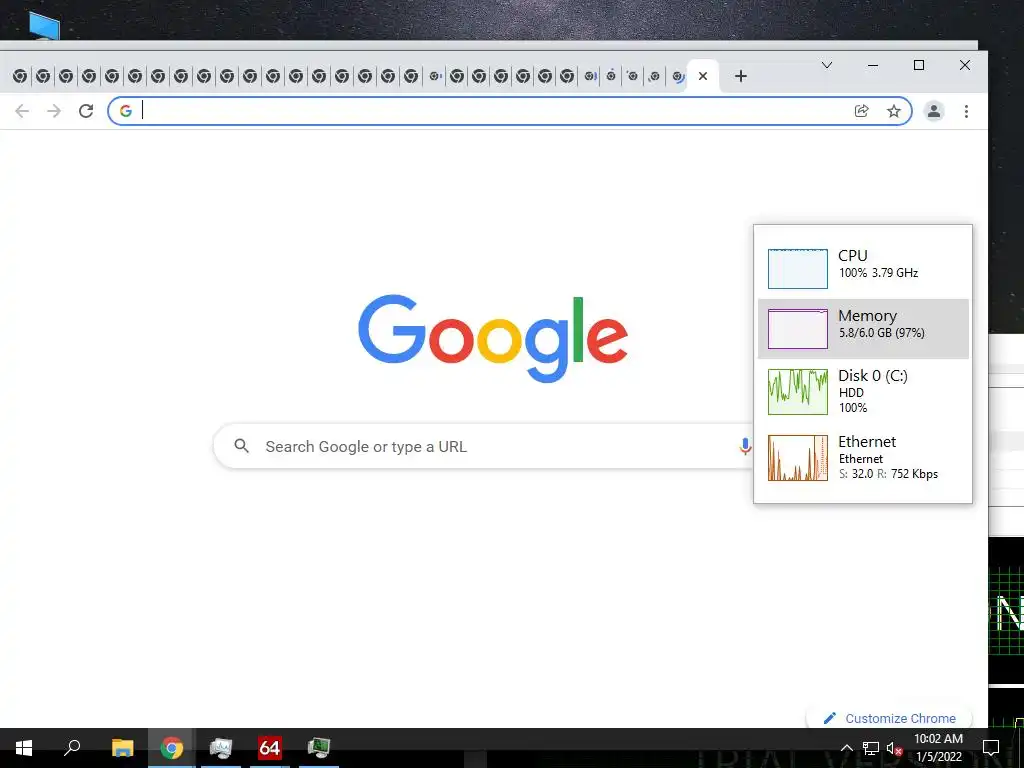1024x768 pixels.
Task: Click 'S: 32.0 R: 752 Kbps' text
Action: pos(888,474)
